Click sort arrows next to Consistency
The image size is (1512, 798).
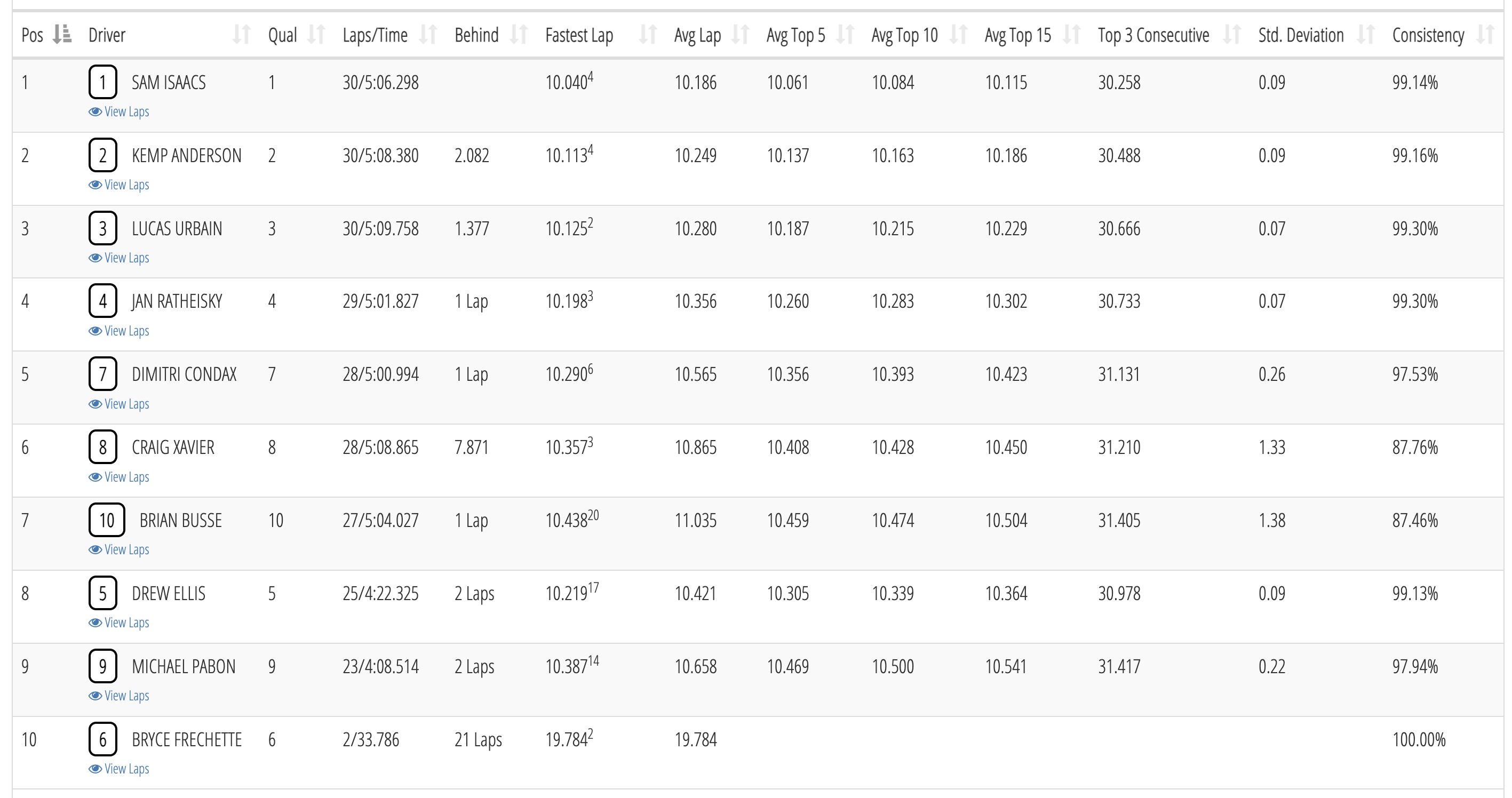pyautogui.click(x=1485, y=35)
